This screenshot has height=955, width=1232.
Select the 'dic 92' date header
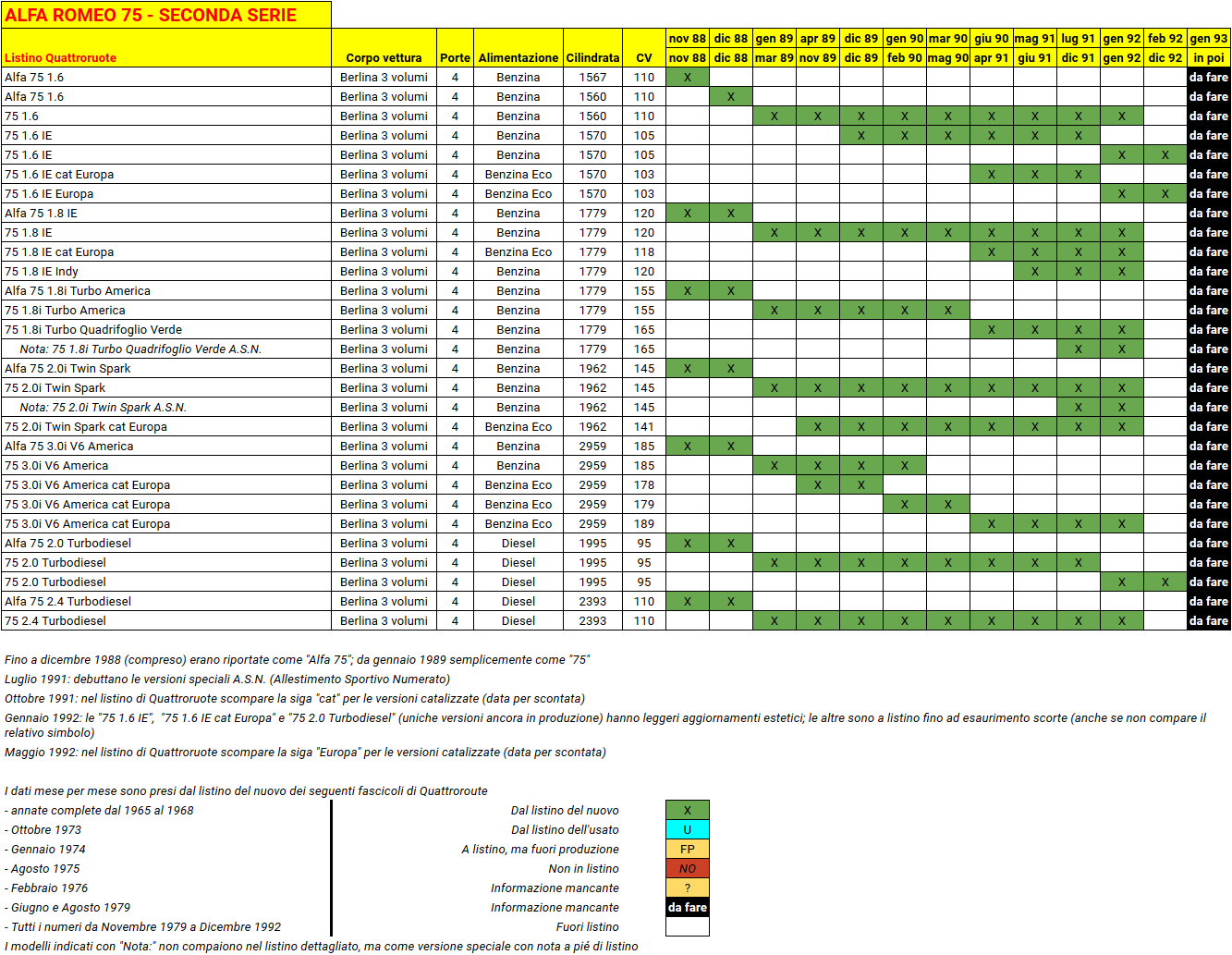1165,57
